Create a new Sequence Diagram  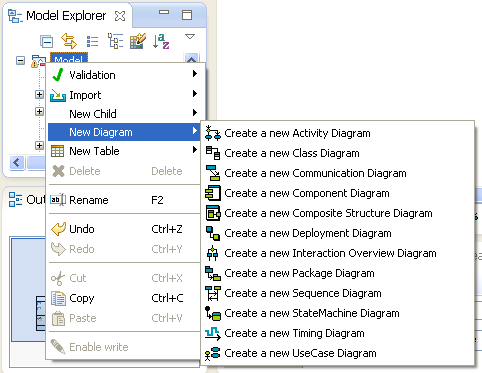[x=337, y=293]
